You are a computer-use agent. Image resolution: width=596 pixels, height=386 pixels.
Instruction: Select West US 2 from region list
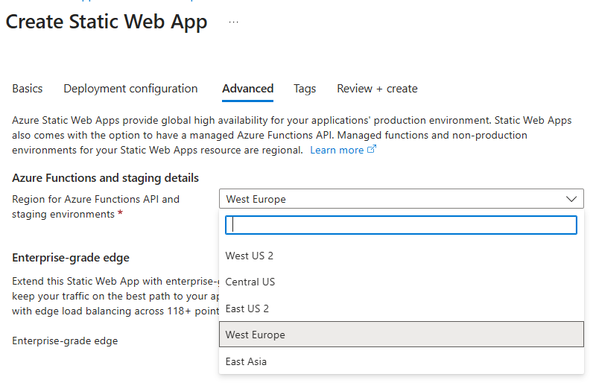tap(401, 256)
